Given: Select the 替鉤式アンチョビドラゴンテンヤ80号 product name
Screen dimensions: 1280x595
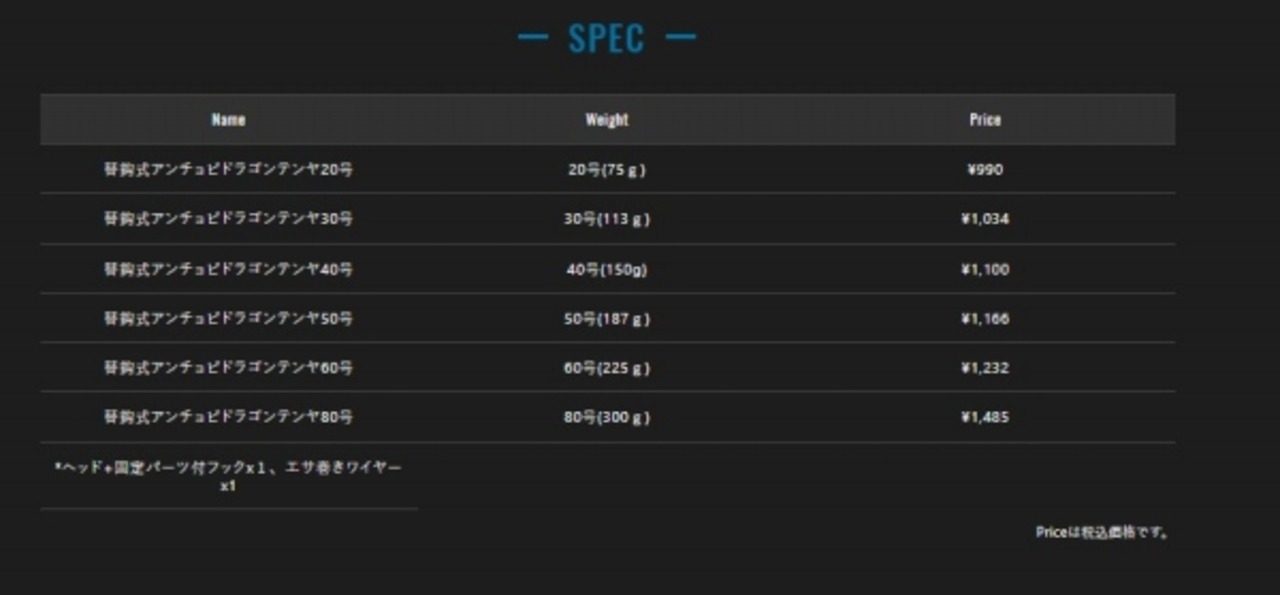Looking at the screenshot, I should click(228, 417).
